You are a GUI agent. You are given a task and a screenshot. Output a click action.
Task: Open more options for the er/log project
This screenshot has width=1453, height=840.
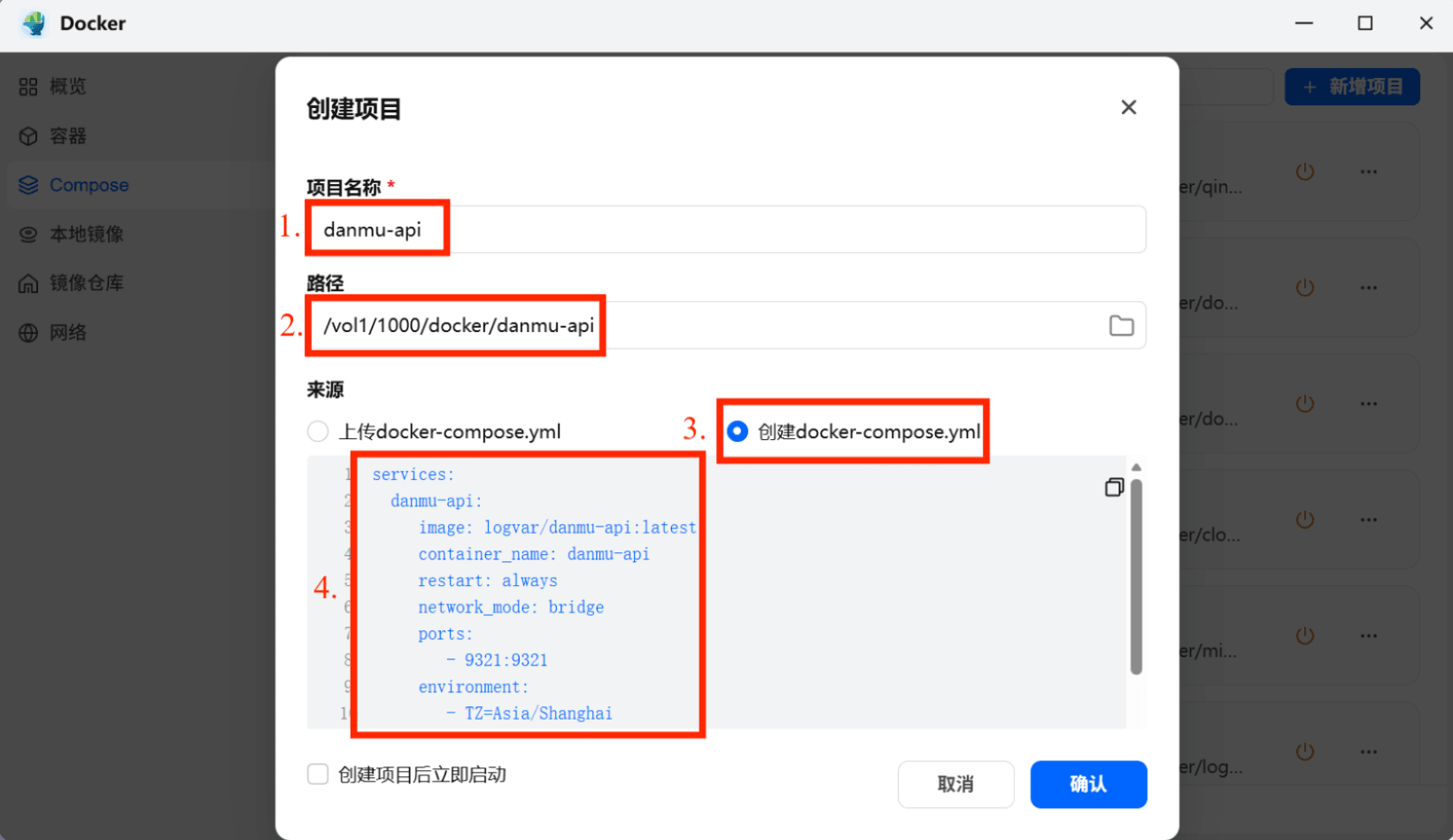pyautogui.click(x=1369, y=751)
